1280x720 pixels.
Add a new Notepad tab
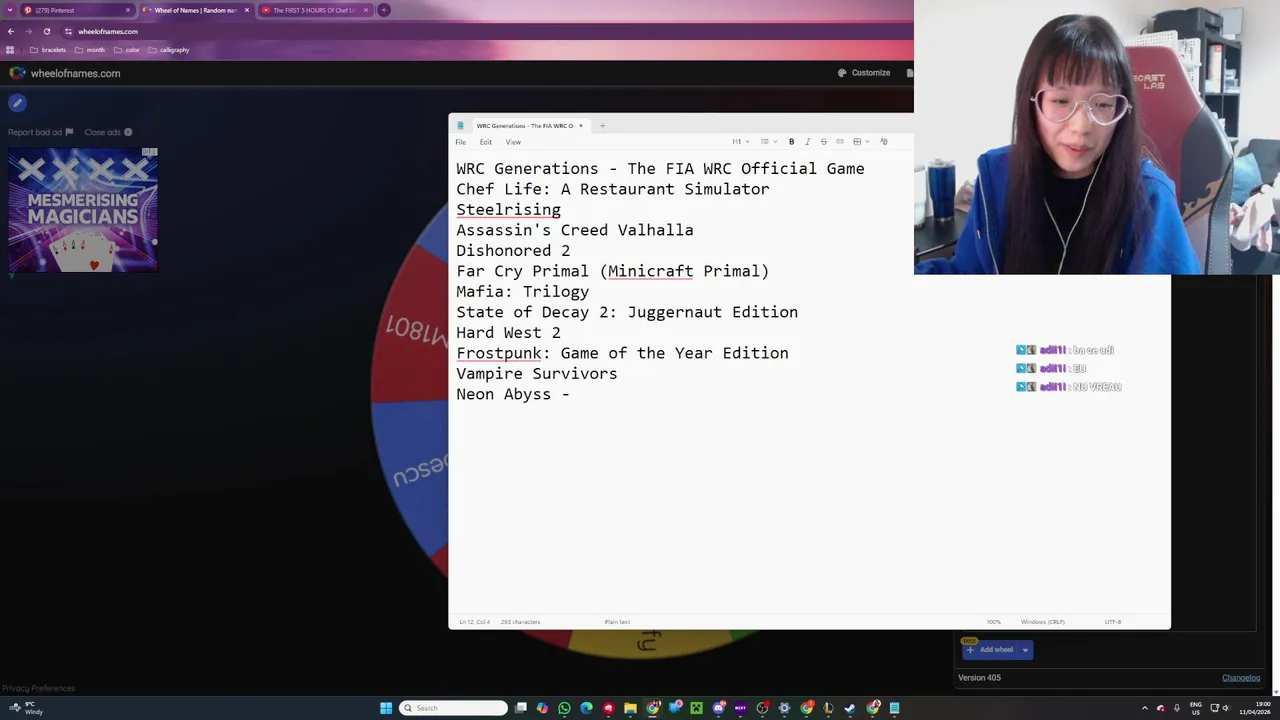602,126
